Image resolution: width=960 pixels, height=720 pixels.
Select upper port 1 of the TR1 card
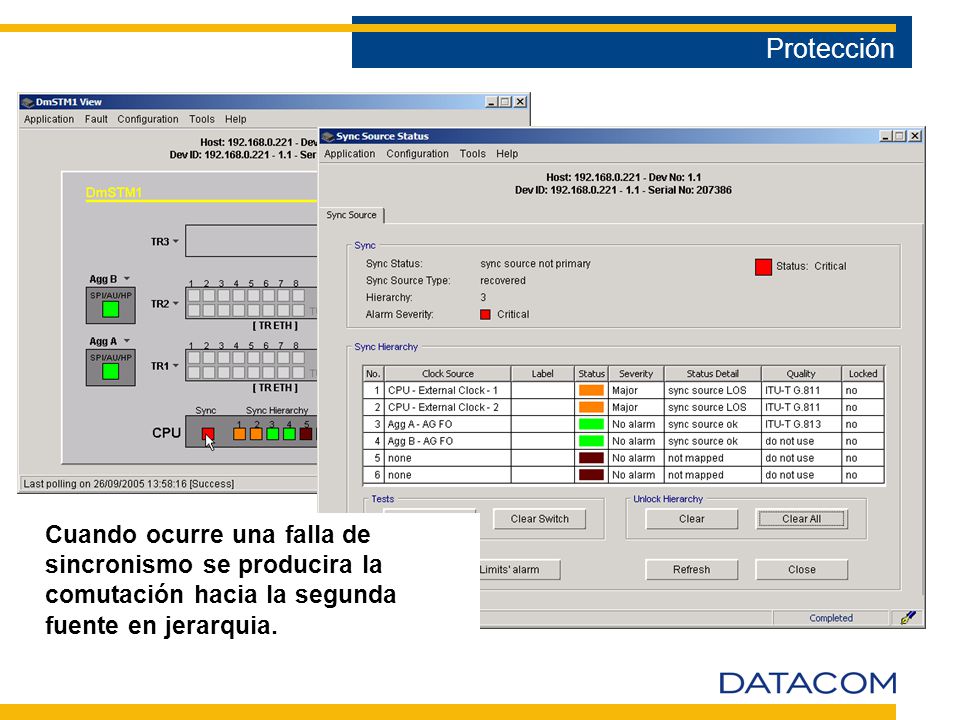click(x=194, y=358)
